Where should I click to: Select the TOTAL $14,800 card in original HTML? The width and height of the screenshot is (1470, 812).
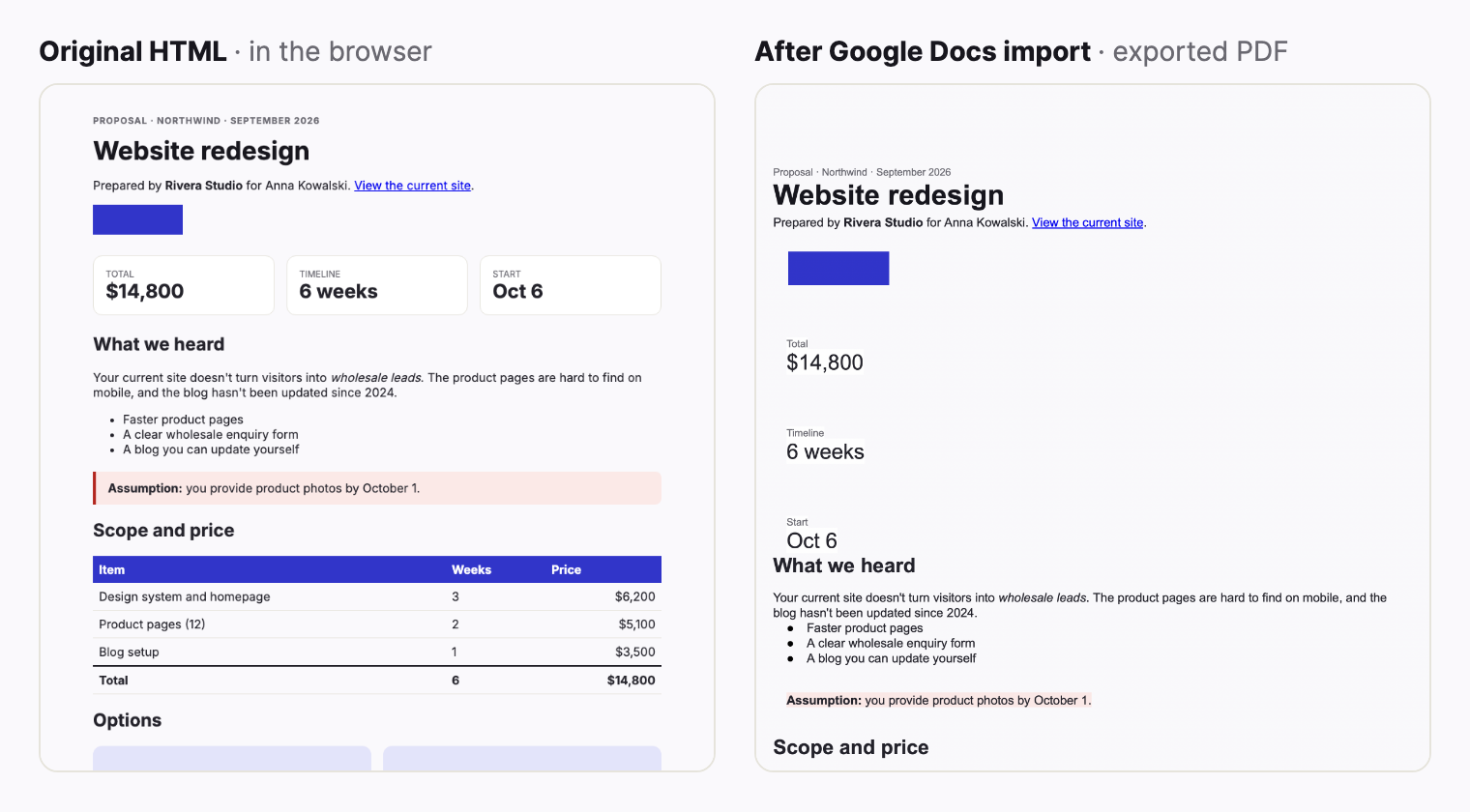coord(184,285)
